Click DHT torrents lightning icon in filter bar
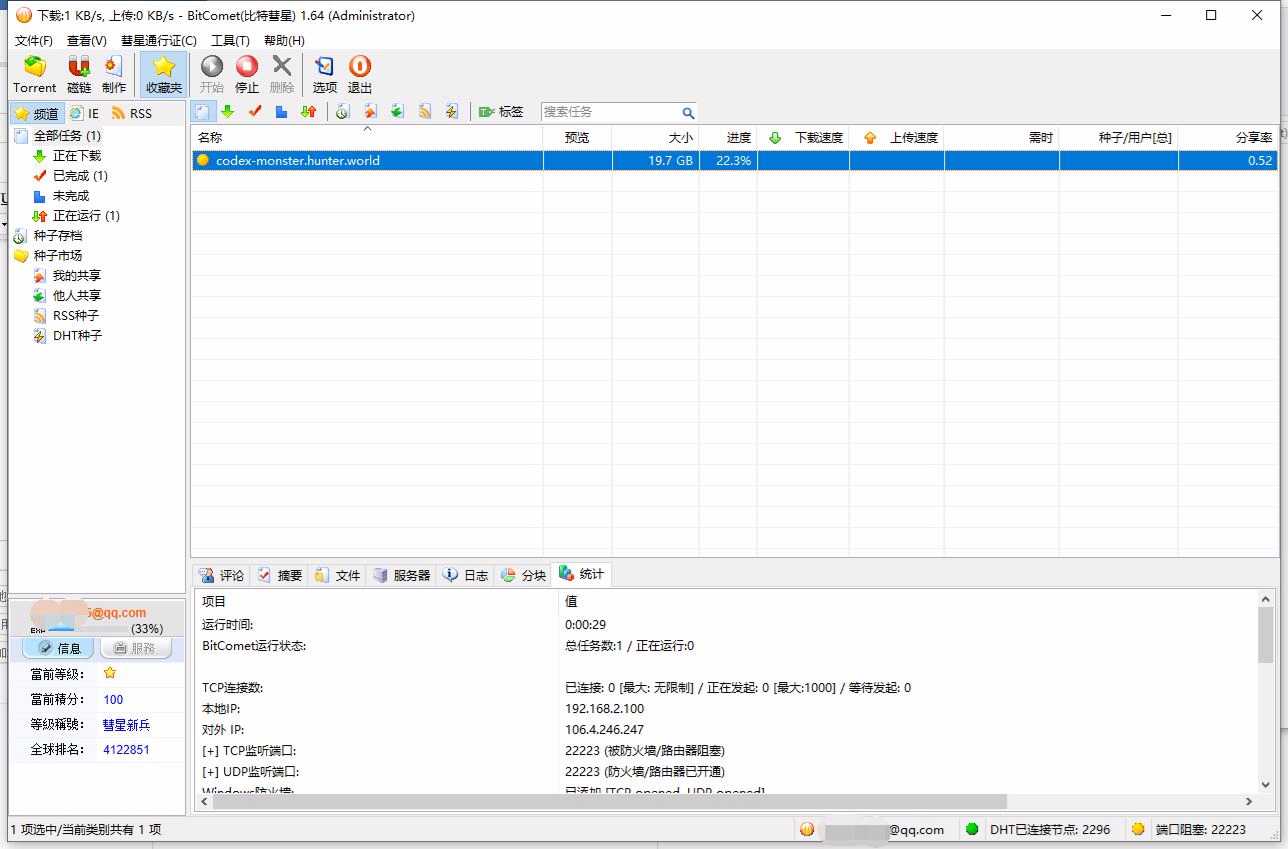The height and width of the screenshot is (849, 1288). point(452,112)
